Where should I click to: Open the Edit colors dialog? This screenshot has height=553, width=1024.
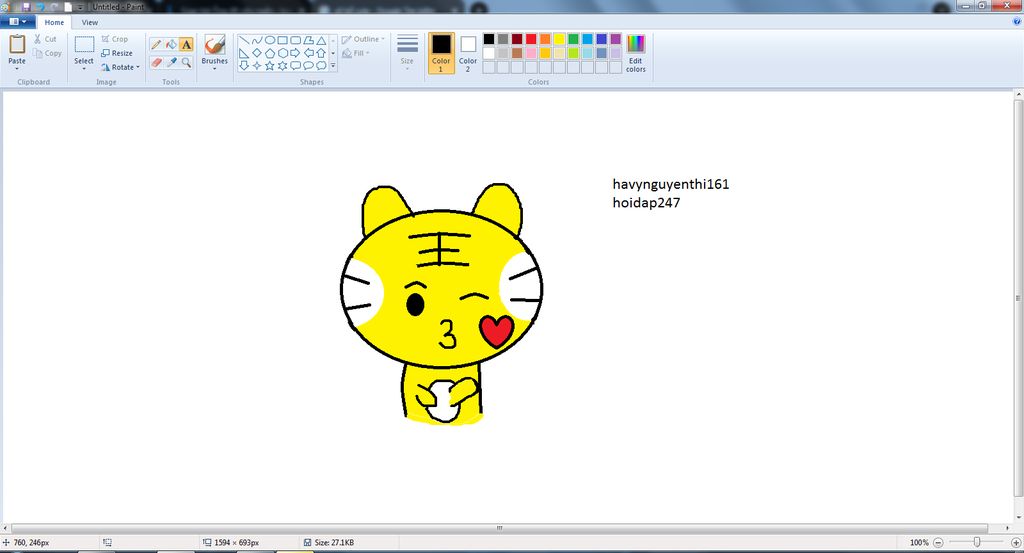636,52
